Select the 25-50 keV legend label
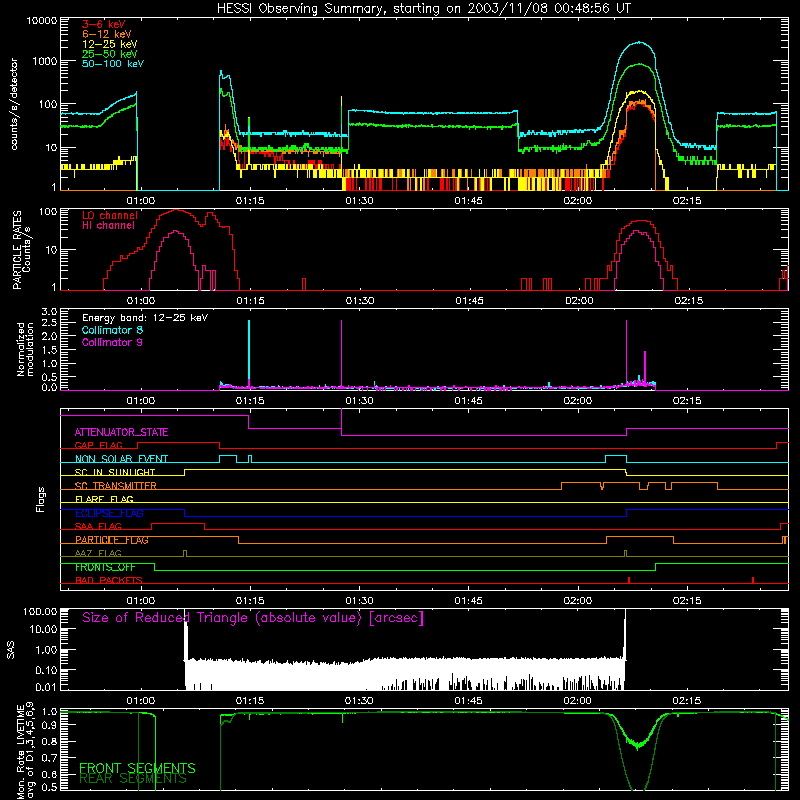The width and height of the screenshot is (800, 800). click(x=110, y=54)
